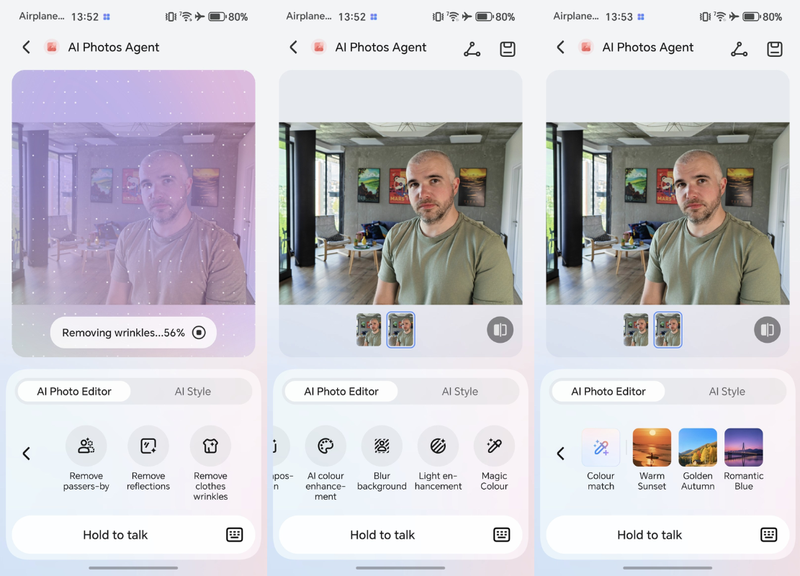This screenshot has width=800, height=576.
Task: Tap Hold to talk in right screen
Action: [x=649, y=535]
